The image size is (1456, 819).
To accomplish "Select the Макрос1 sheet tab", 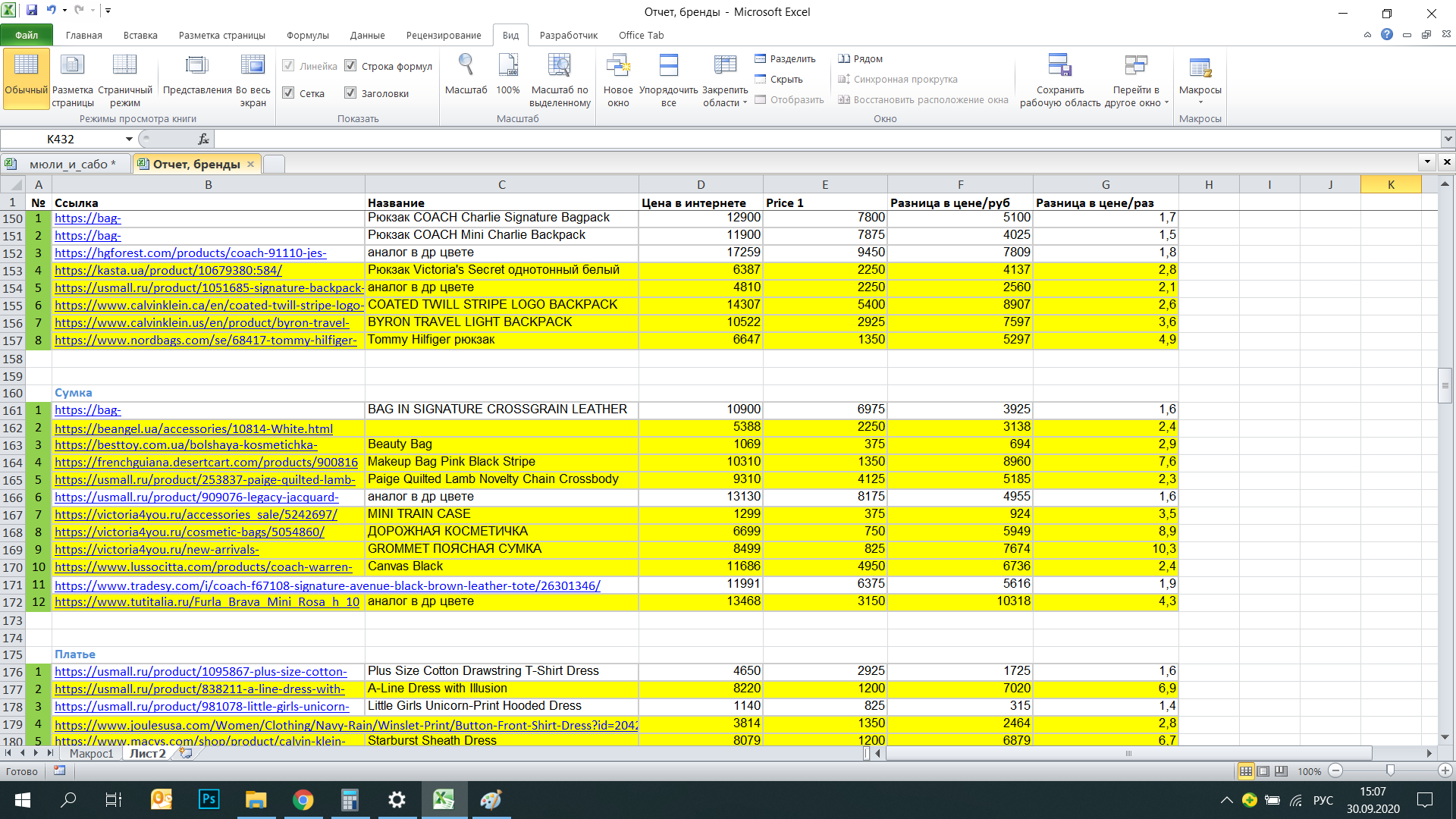I will (91, 754).
